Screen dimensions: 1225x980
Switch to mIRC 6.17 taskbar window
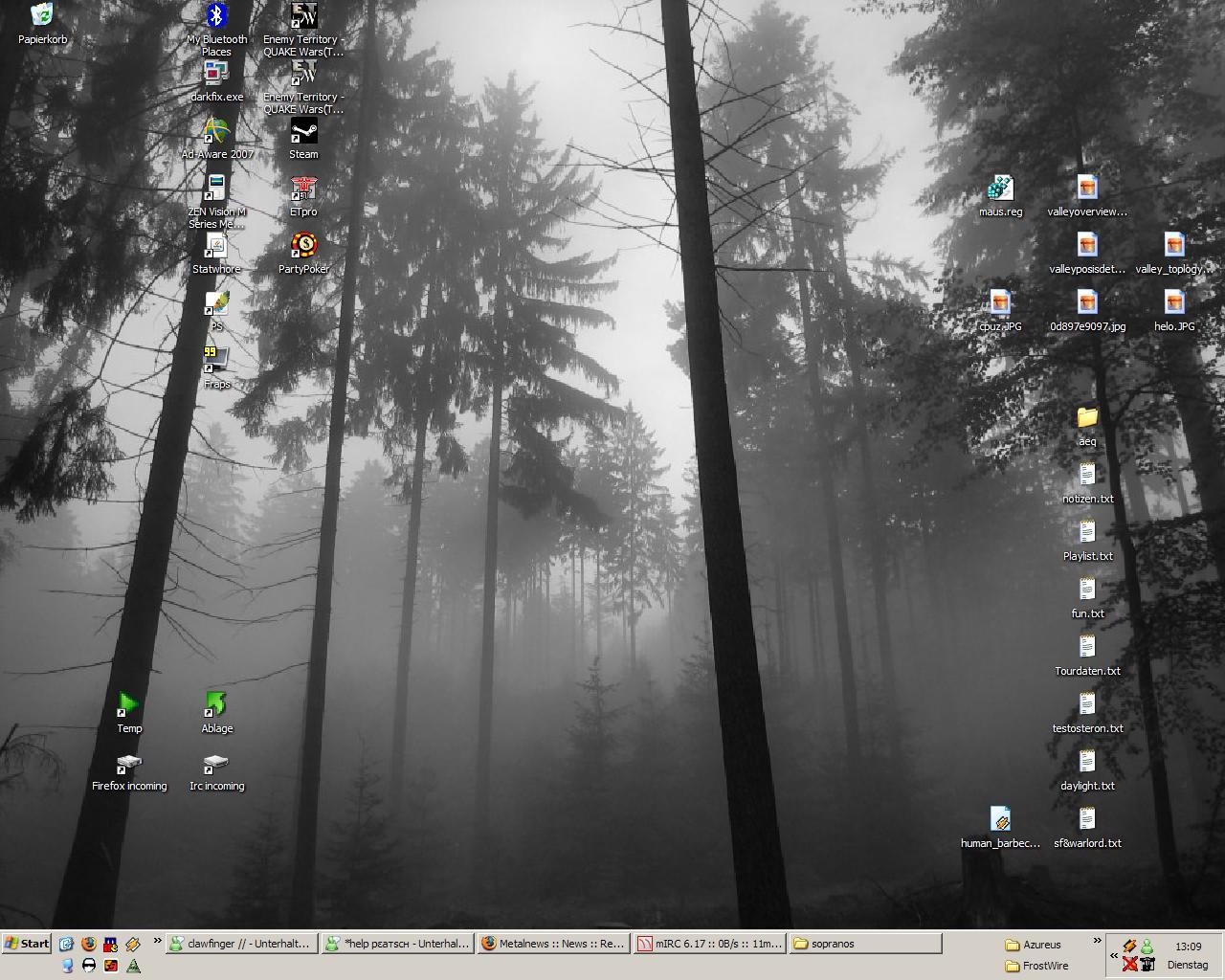tap(710, 944)
